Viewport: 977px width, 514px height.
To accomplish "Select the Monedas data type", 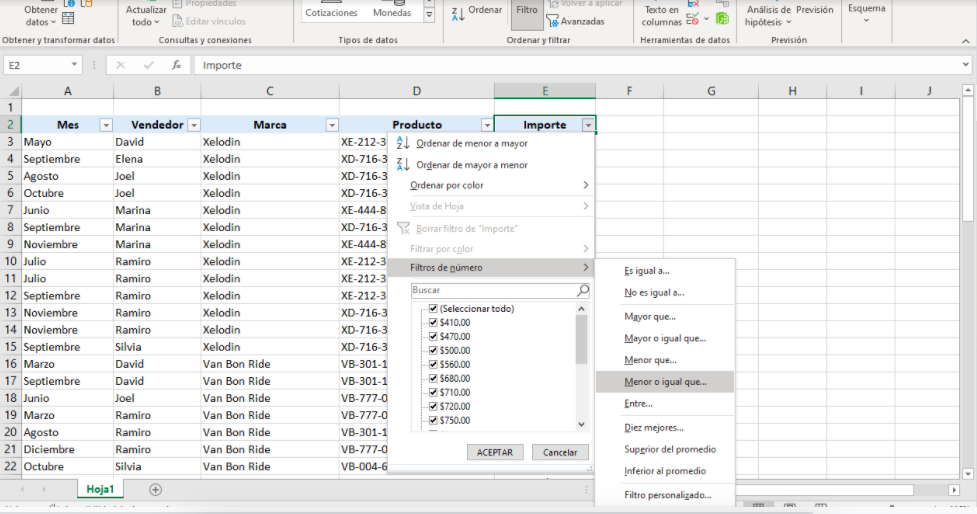I will (x=391, y=12).
